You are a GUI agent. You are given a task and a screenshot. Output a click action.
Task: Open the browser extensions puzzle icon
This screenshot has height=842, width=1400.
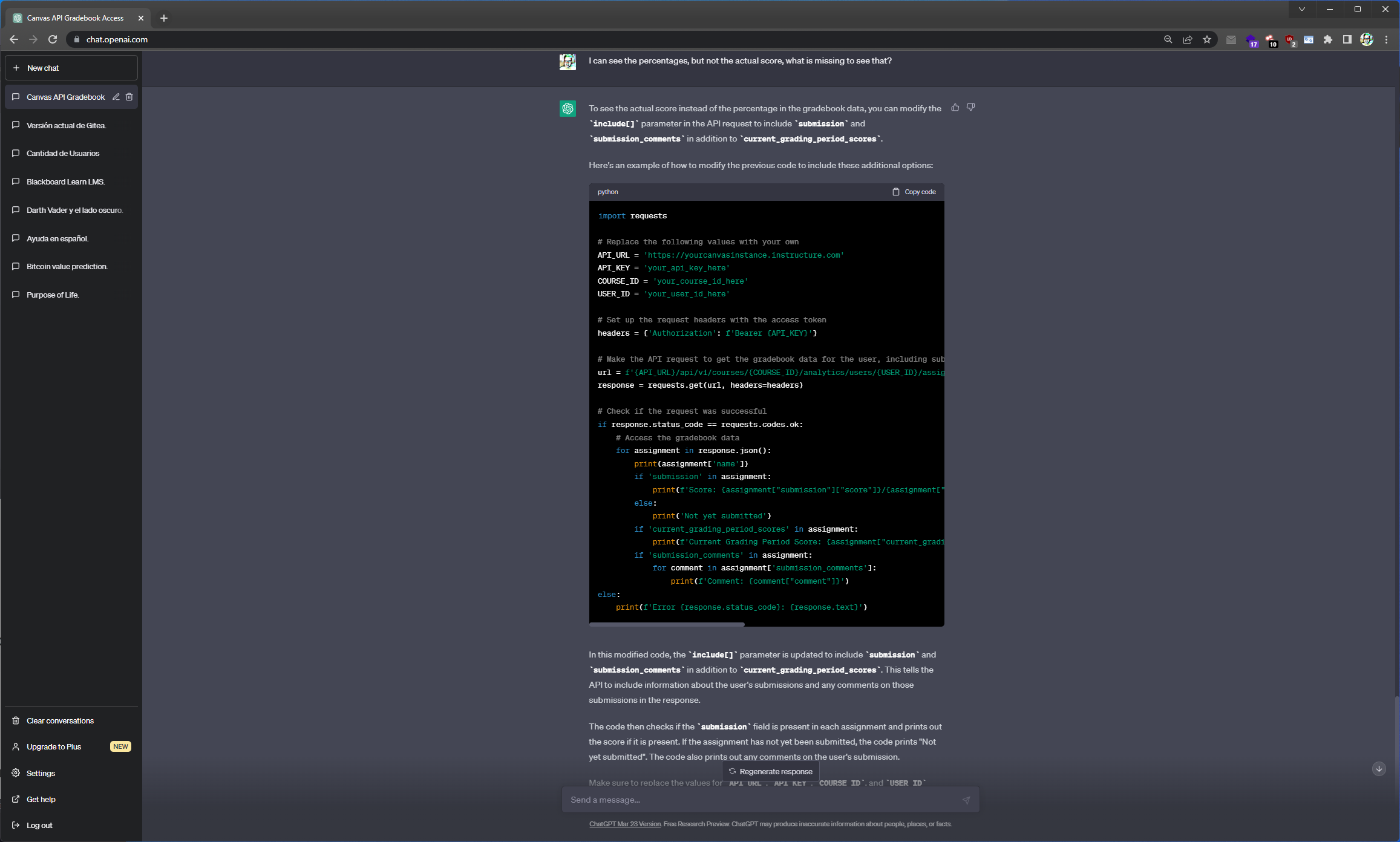1327,39
